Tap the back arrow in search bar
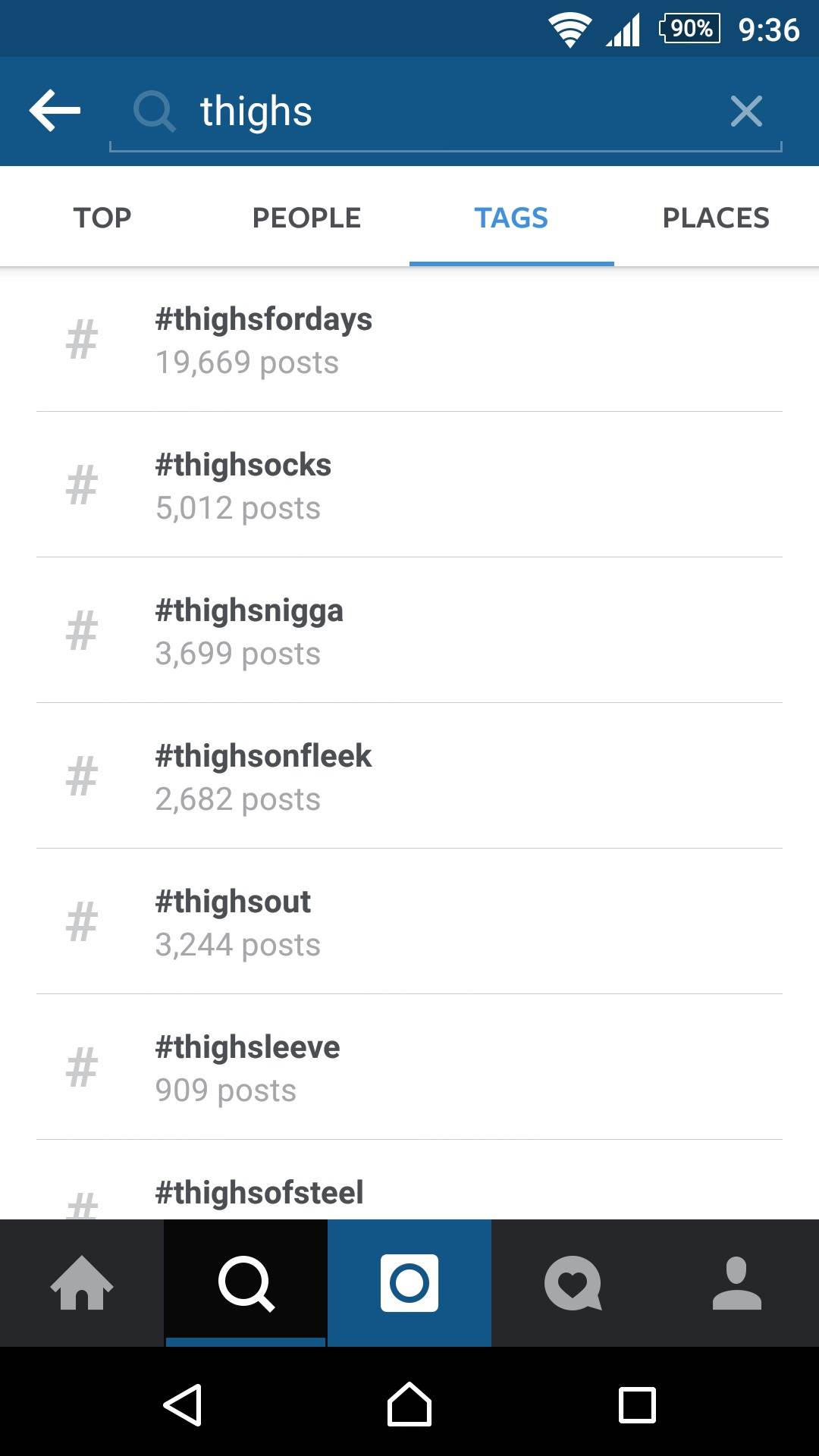 55,111
